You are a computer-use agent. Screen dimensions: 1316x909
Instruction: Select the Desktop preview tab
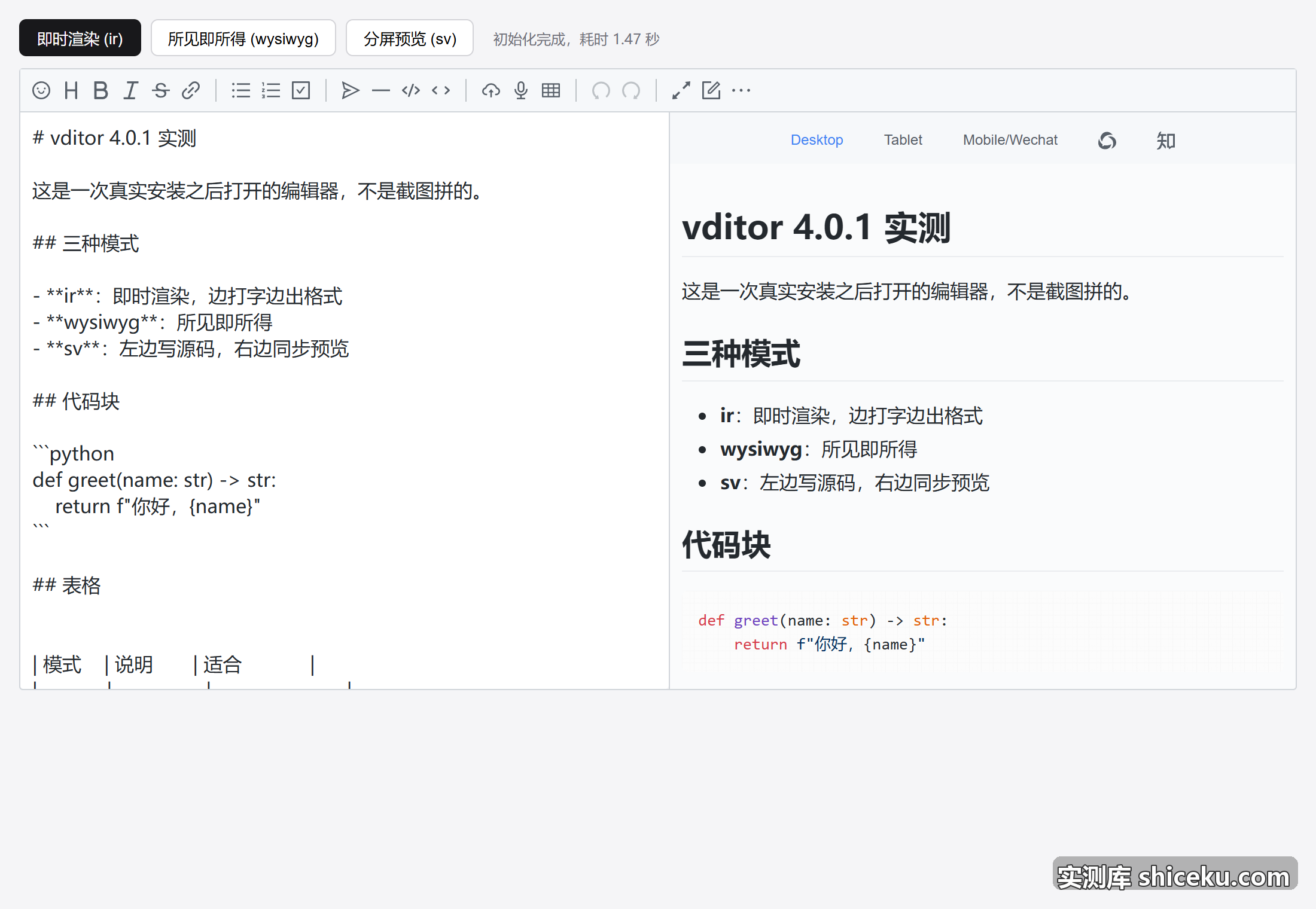817,140
